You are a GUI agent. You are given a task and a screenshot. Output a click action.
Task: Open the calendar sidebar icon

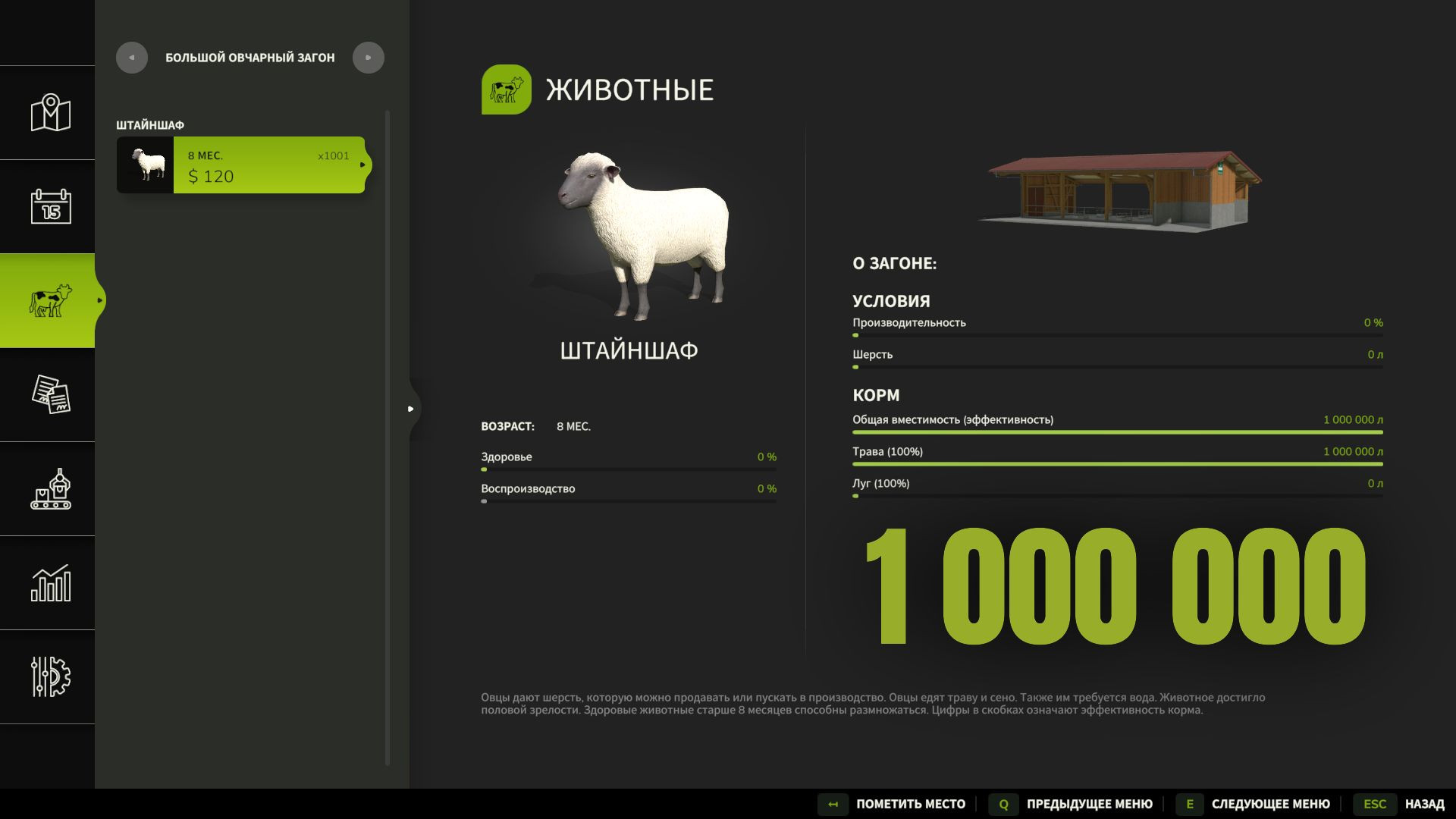[50, 206]
